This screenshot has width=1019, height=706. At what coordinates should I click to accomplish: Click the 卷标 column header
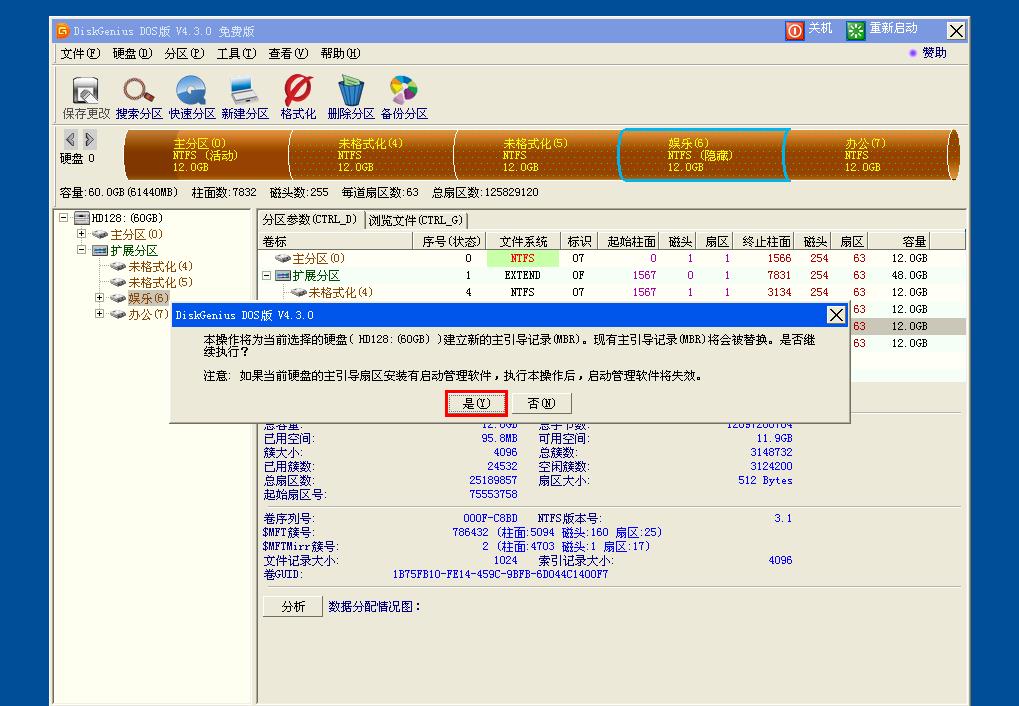pos(335,242)
